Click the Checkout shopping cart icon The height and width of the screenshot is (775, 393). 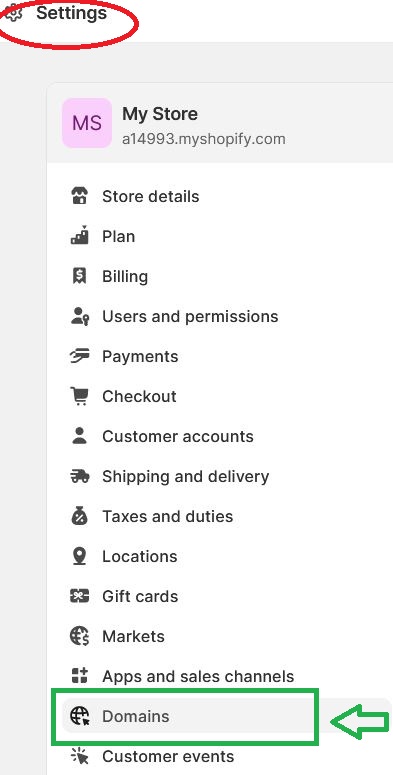coord(79,396)
